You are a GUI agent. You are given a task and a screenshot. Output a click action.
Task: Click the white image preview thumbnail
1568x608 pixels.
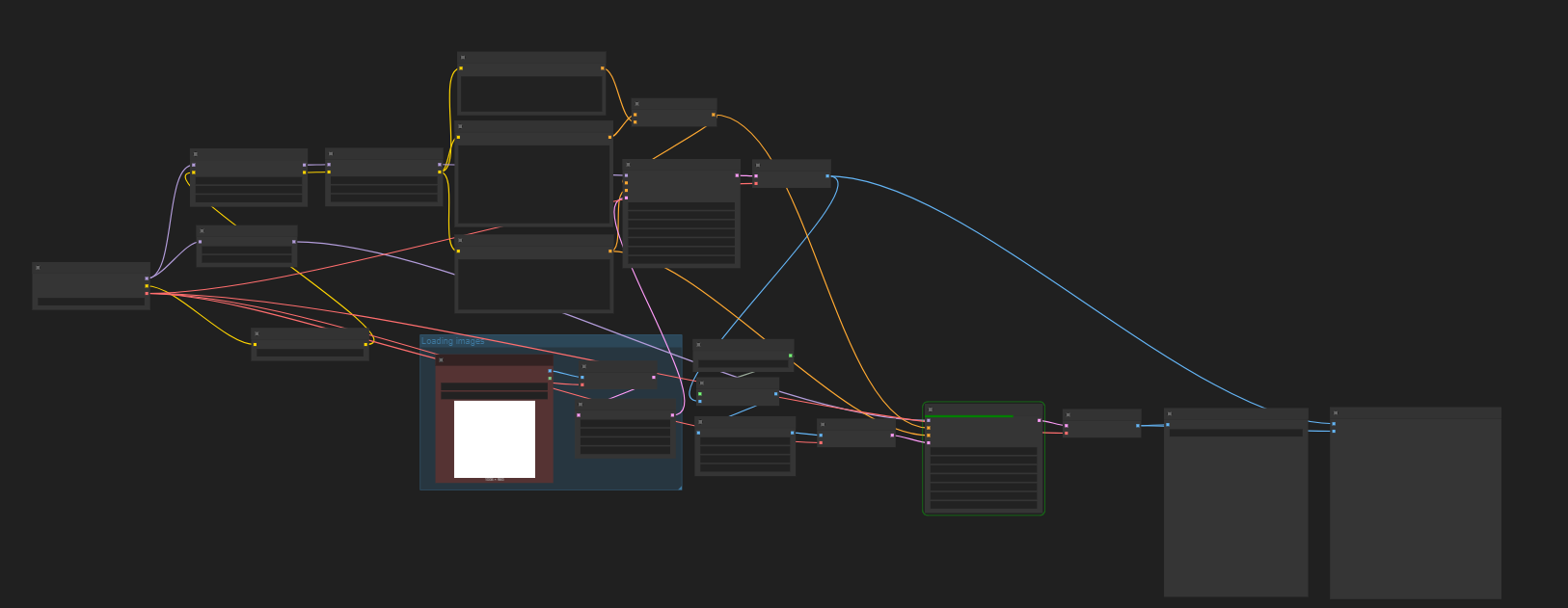click(495, 438)
